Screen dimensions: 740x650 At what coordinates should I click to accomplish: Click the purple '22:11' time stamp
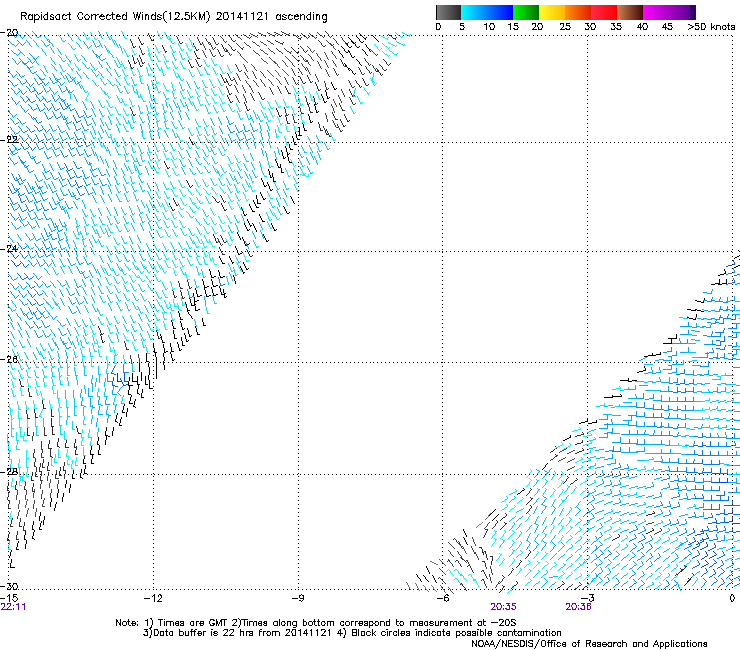coord(13,607)
